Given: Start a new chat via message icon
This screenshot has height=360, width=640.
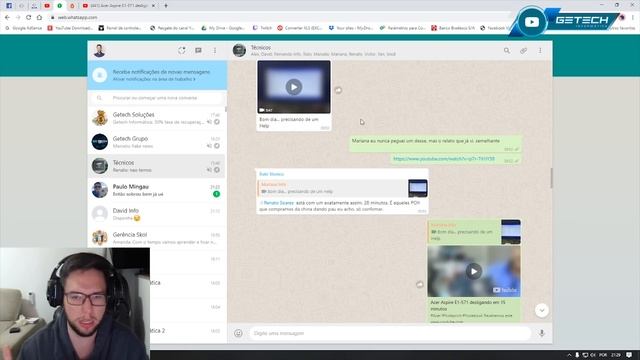Looking at the screenshot, I should (x=198, y=51).
